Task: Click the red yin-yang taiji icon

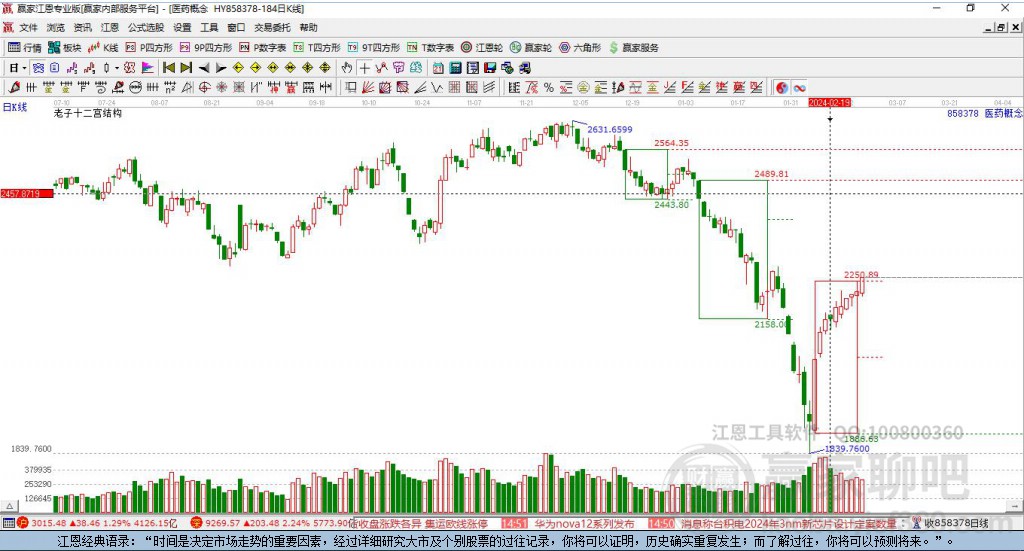Action: coord(781,87)
